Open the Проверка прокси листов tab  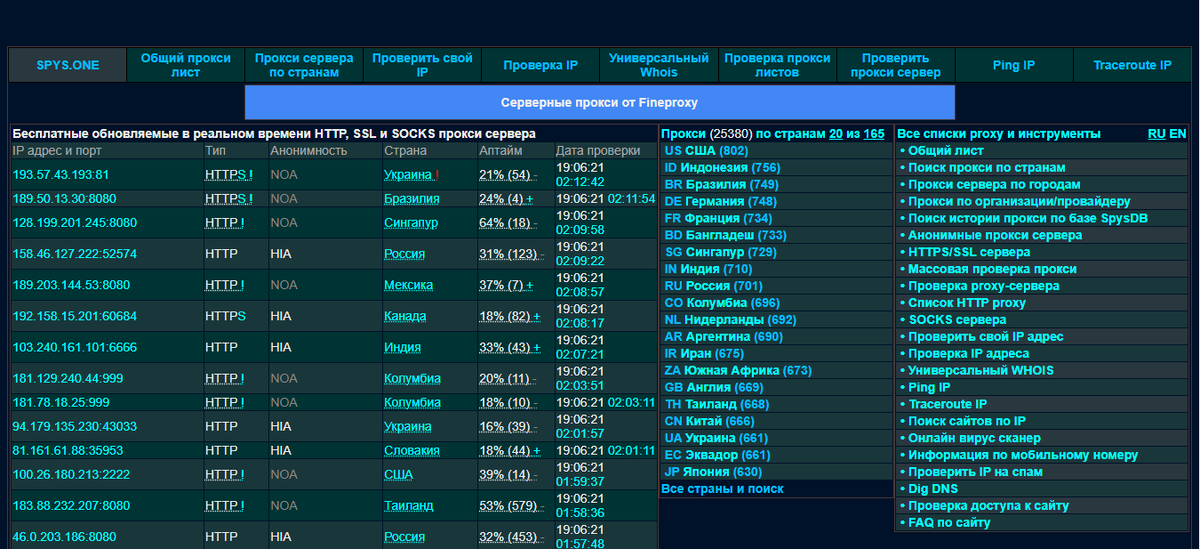coord(777,65)
